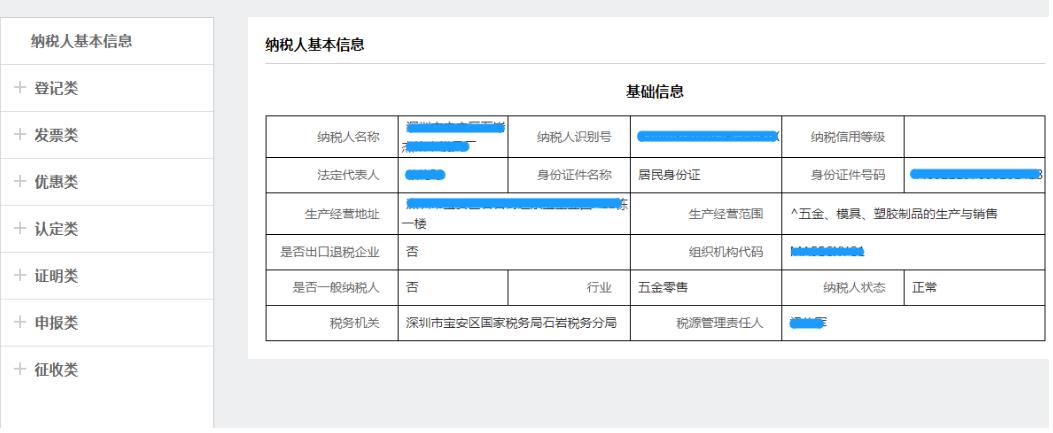Open the 征收类 menu category label
The width and height of the screenshot is (1053, 433).
click(56, 370)
